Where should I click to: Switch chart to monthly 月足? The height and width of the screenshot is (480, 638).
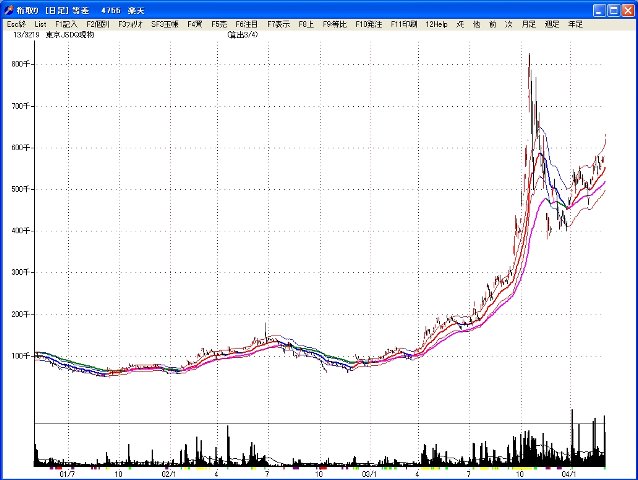[x=528, y=22]
